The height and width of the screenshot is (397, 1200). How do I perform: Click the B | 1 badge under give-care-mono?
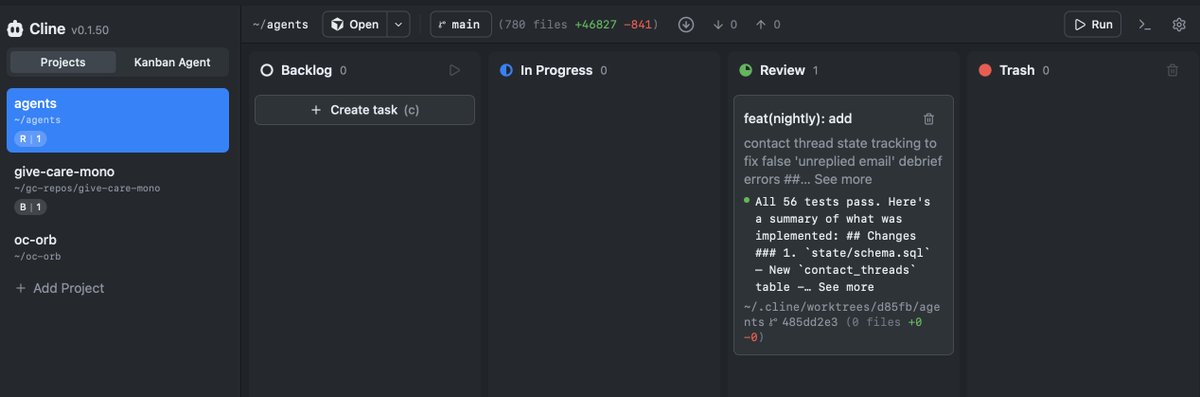point(30,207)
